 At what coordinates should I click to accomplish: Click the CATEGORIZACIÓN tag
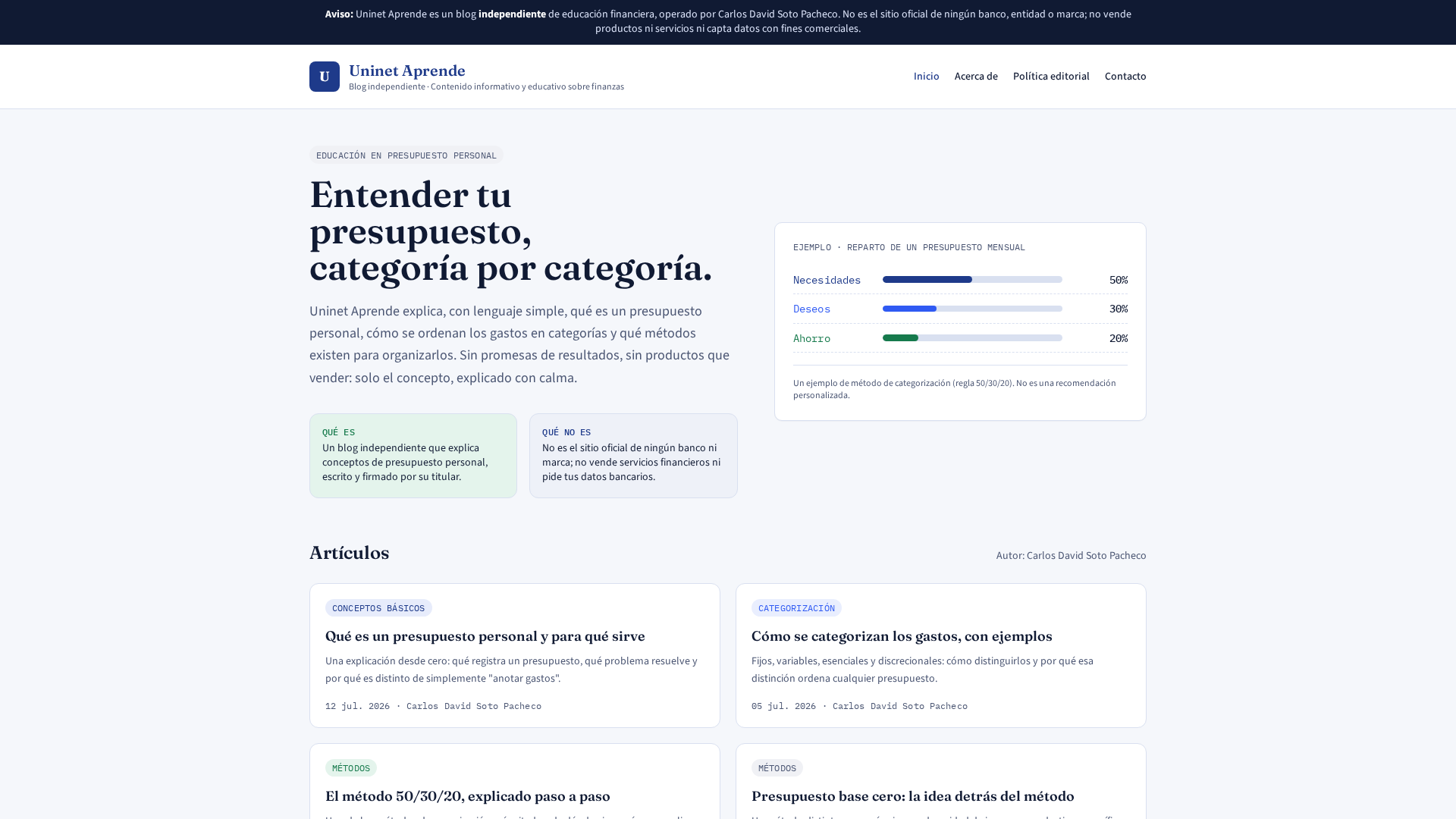click(796, 608)
